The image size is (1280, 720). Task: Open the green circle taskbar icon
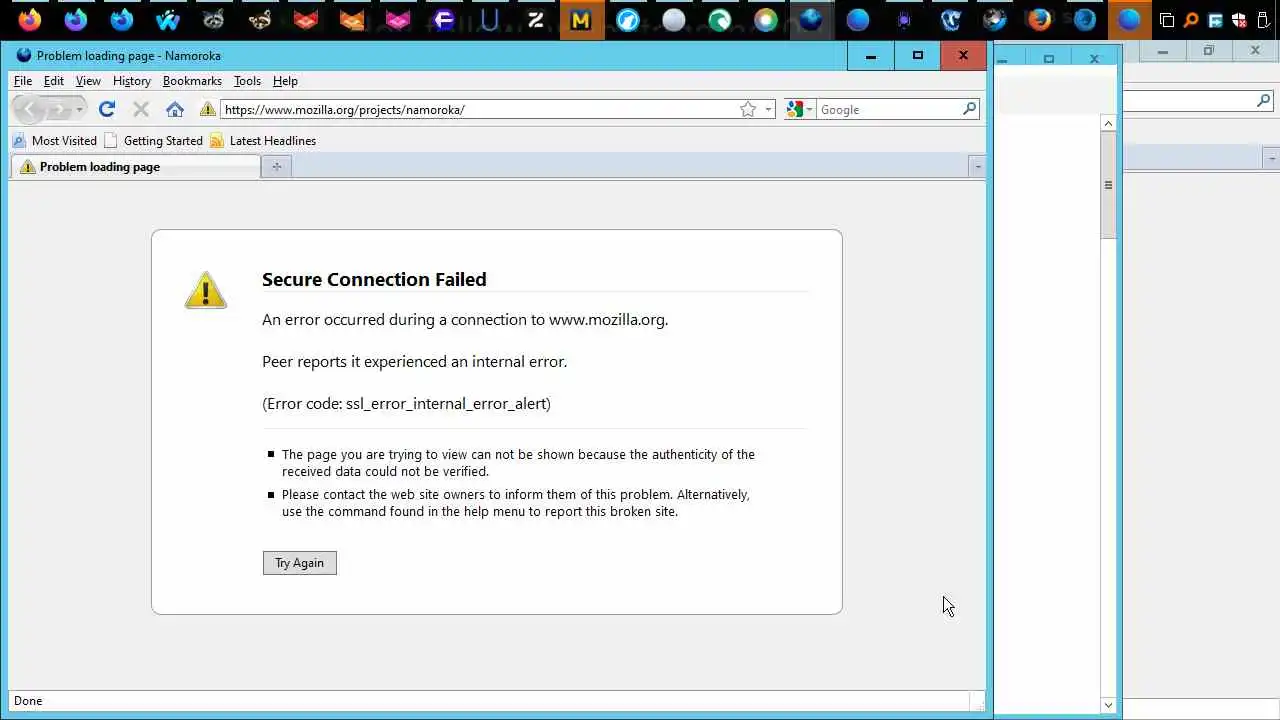click(720, 20)
